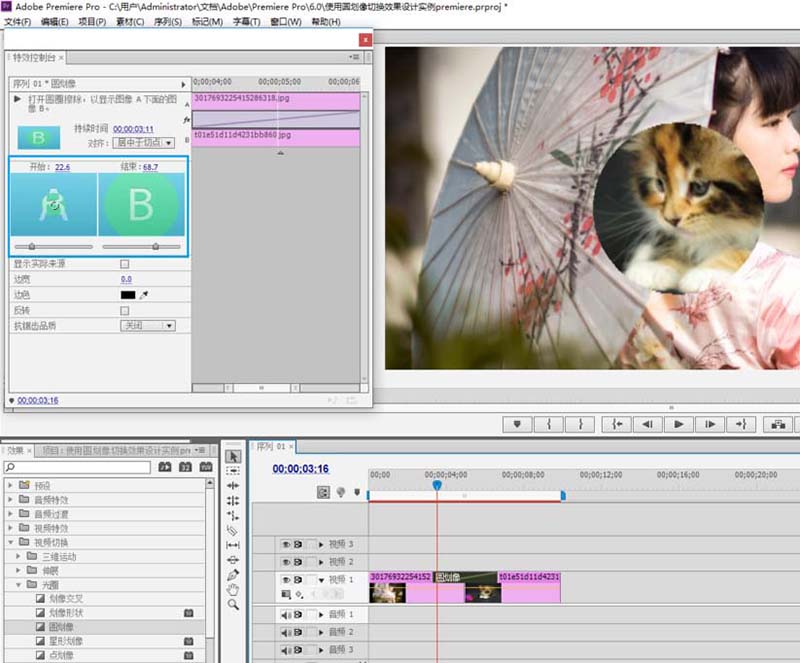Click the end value 68.7

(x=151, y=167)
